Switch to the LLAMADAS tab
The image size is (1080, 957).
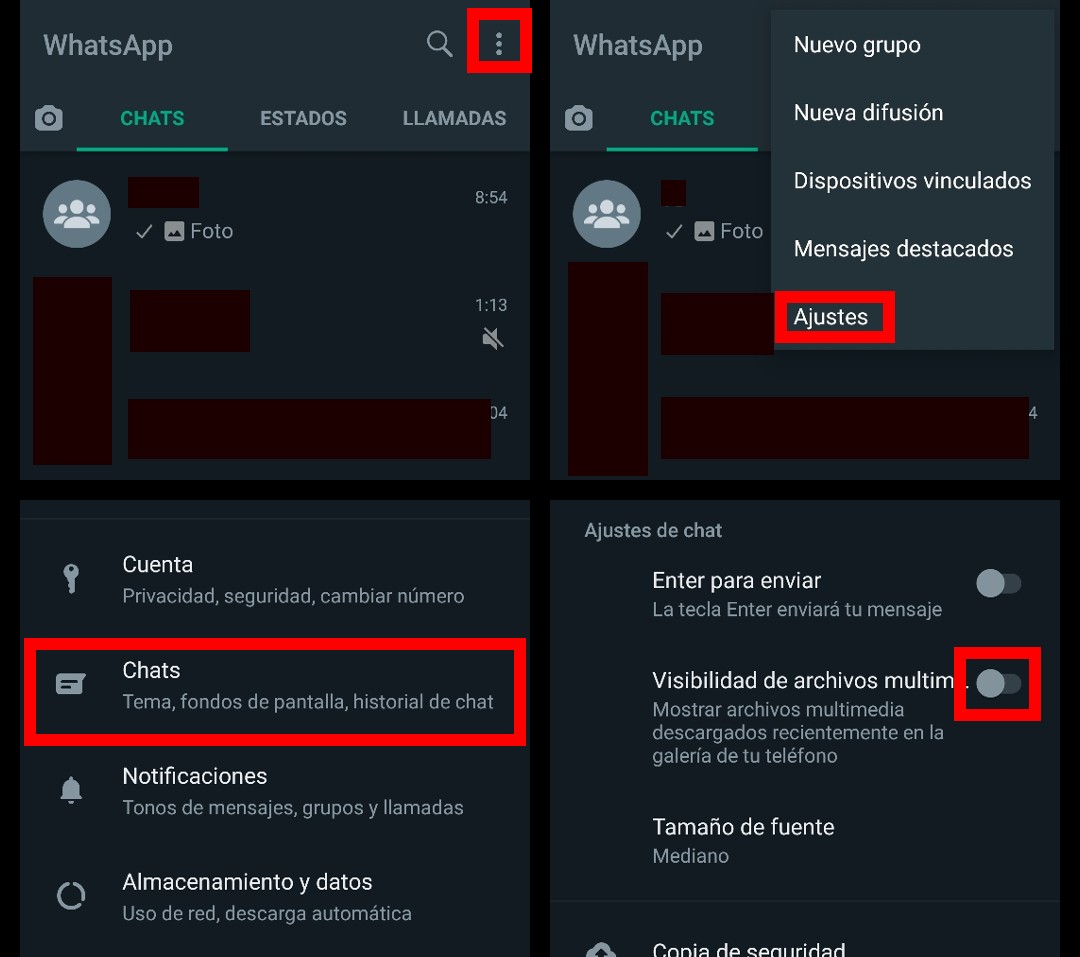point(455,119)
